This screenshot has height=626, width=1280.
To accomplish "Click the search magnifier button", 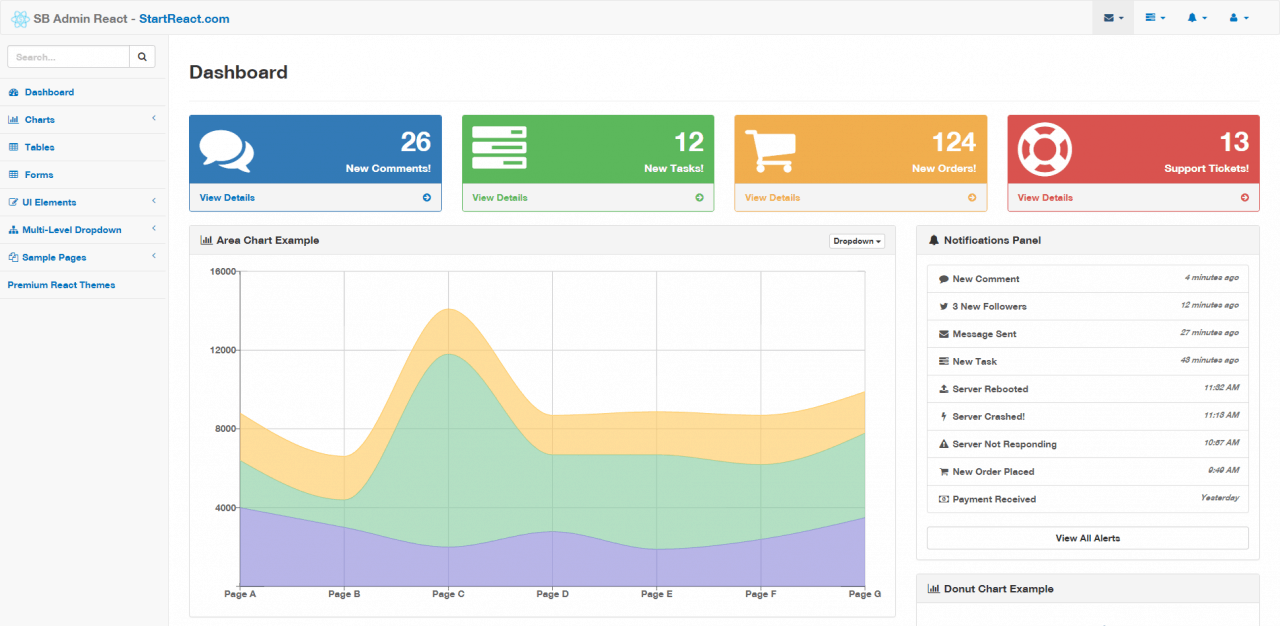I will (142, 57).
